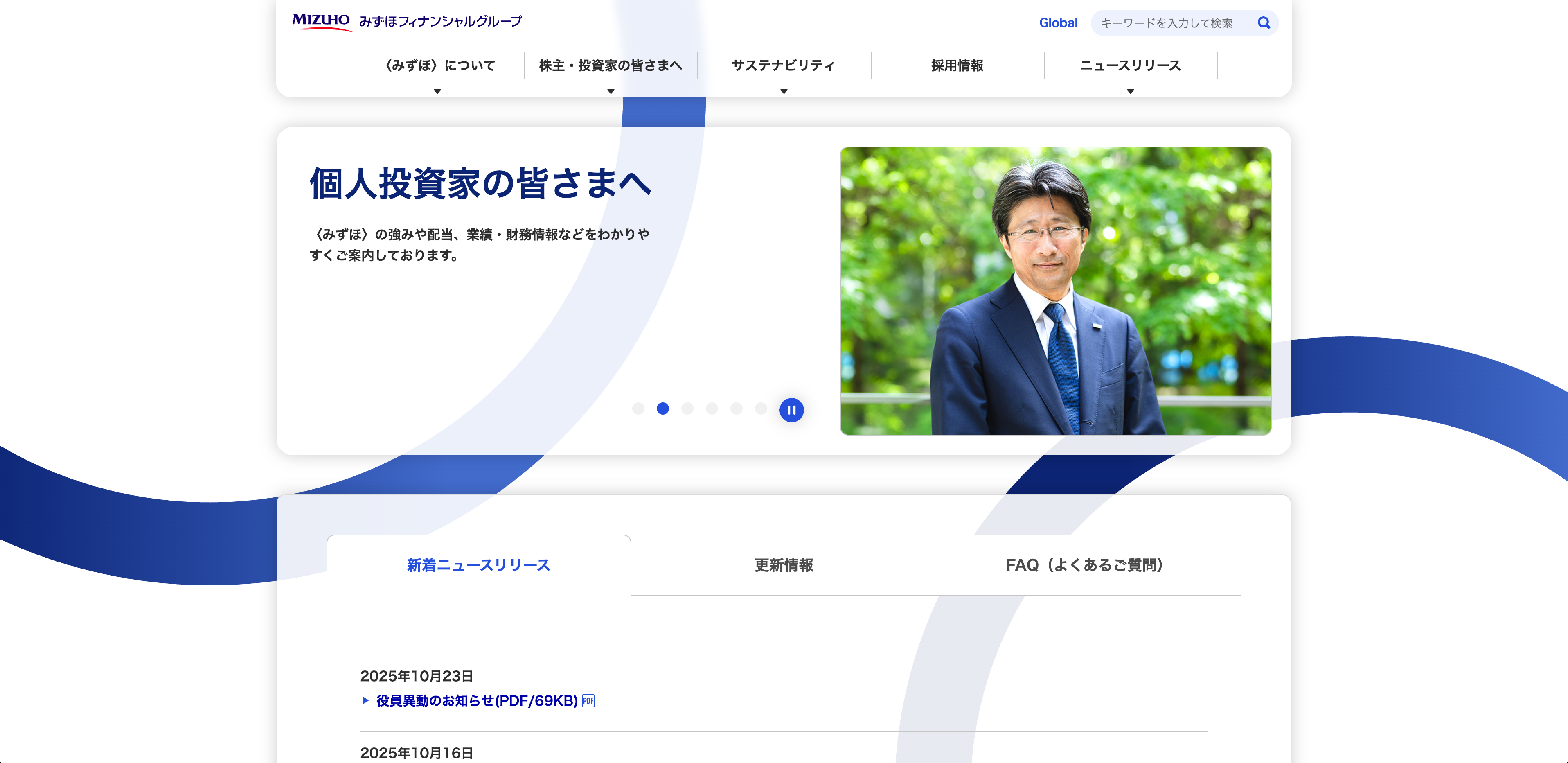Select the last carousel dot
Screen dimensions: 1568x763
761,409
